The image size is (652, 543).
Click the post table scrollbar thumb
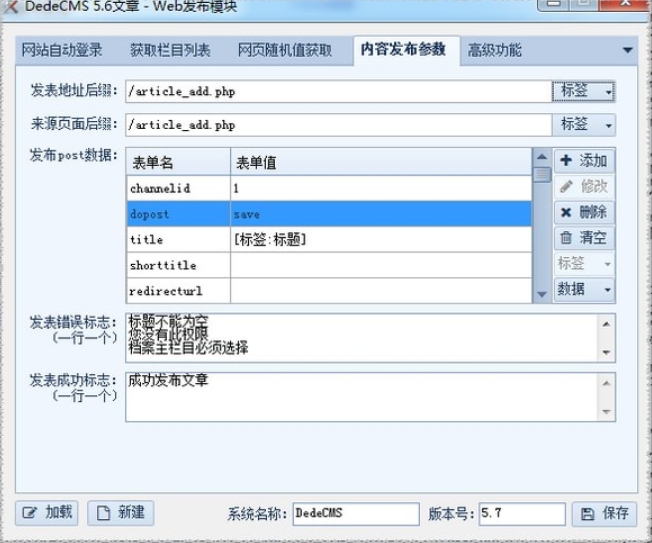542,174
